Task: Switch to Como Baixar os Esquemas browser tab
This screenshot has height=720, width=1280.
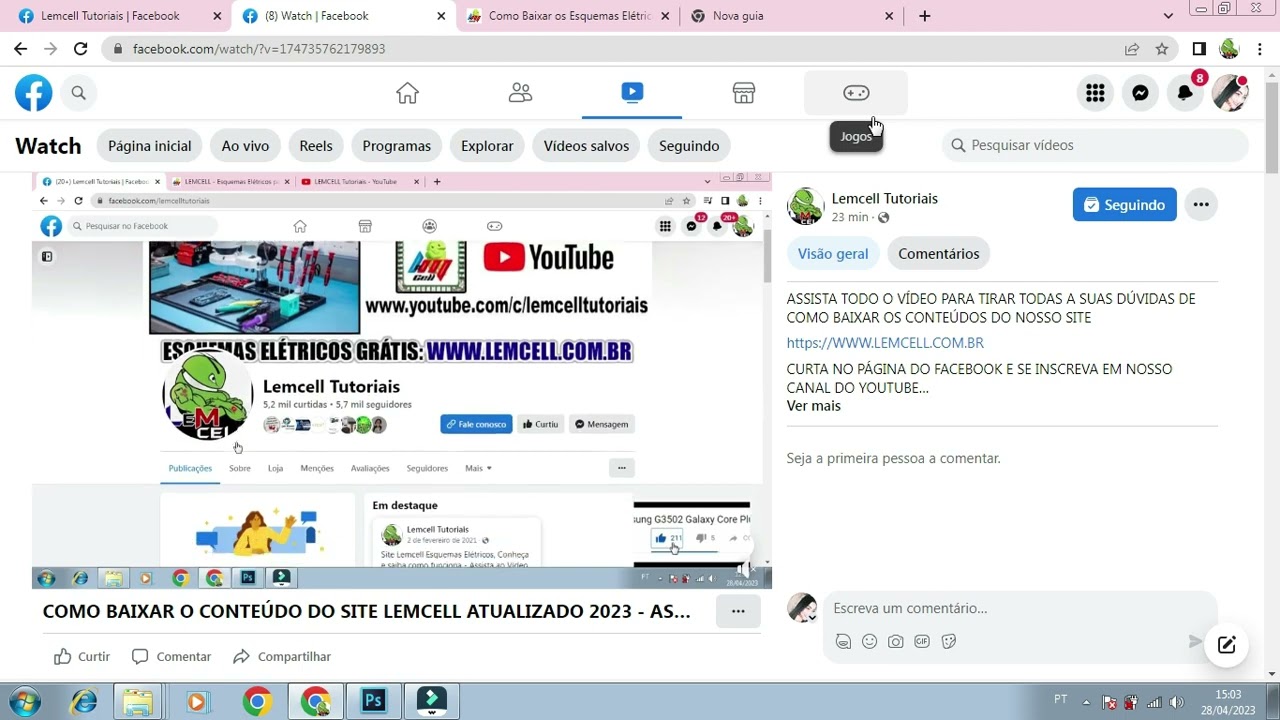Action: 568,16
